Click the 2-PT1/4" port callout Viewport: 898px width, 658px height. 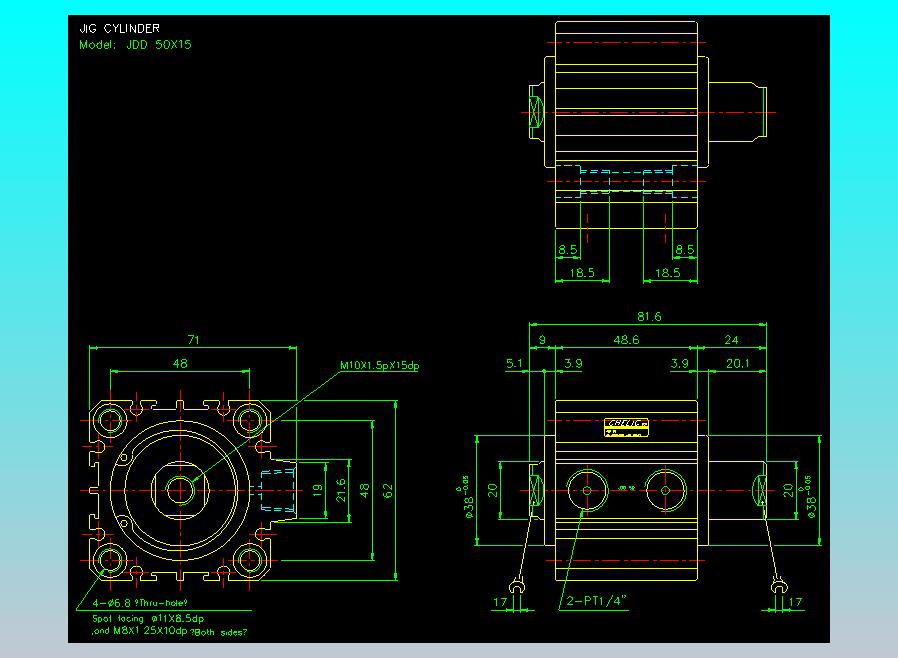point(596,601)
